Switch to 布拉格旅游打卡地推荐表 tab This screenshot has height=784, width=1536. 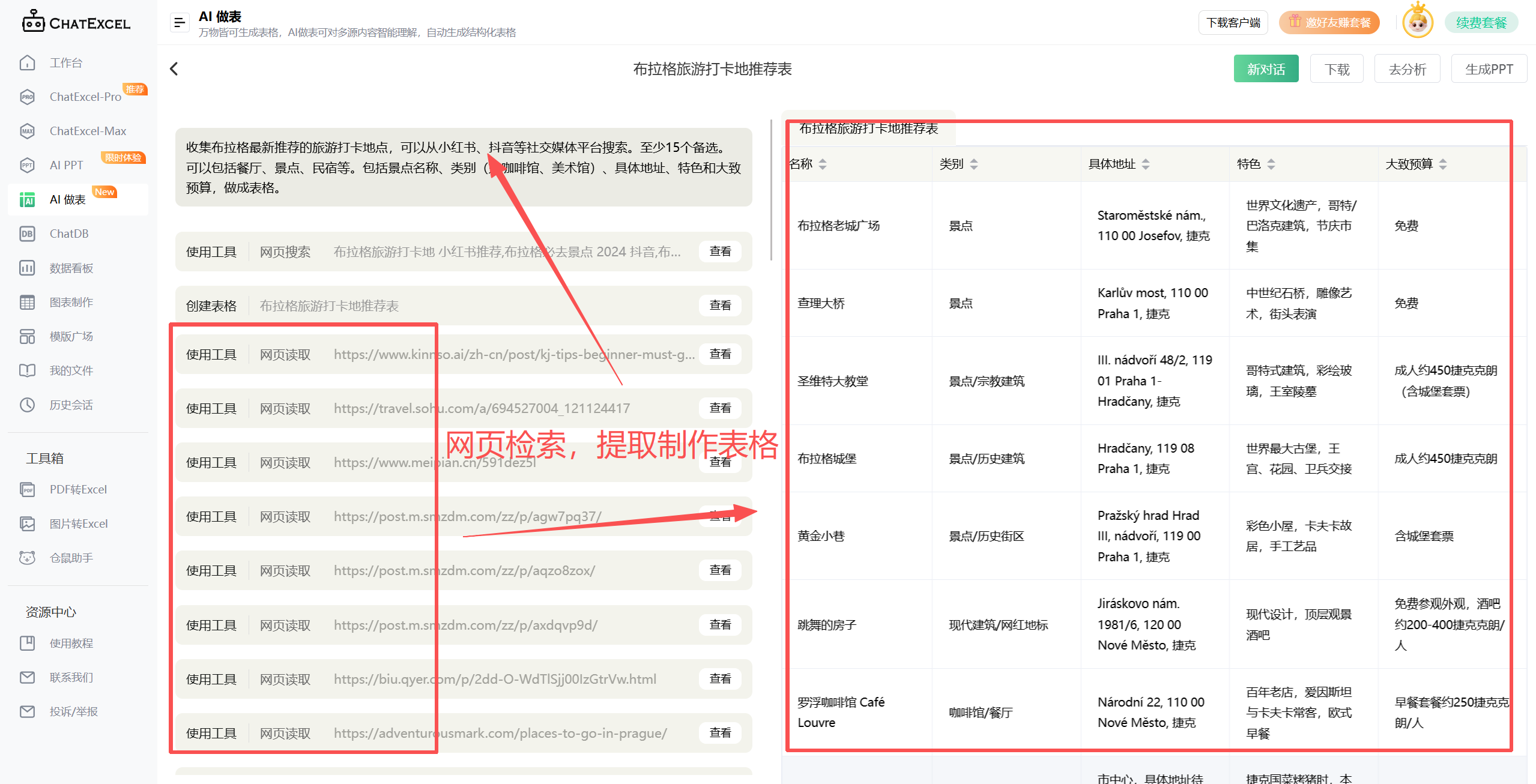(868, 128)
